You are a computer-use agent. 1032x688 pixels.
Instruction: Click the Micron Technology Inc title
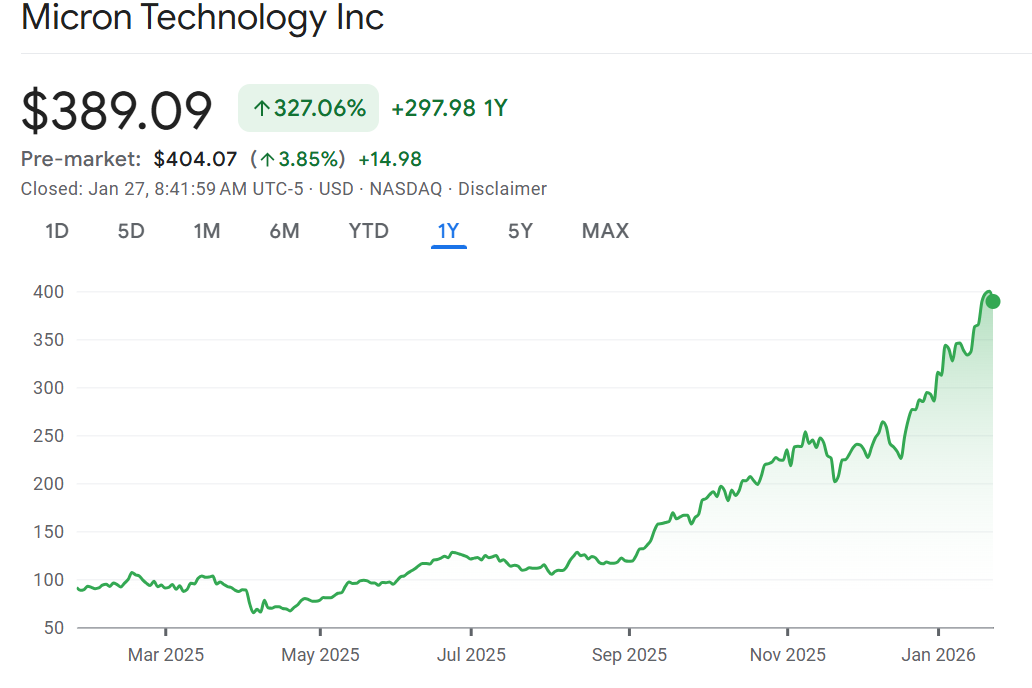203,18
